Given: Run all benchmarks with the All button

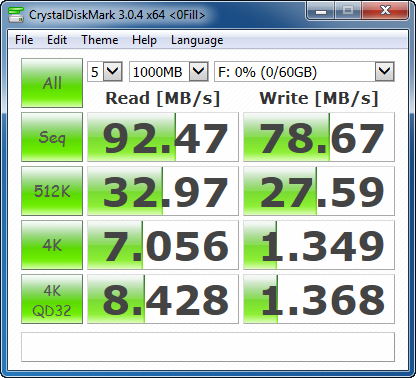Looking at the screenshot, I should [52, 83].
